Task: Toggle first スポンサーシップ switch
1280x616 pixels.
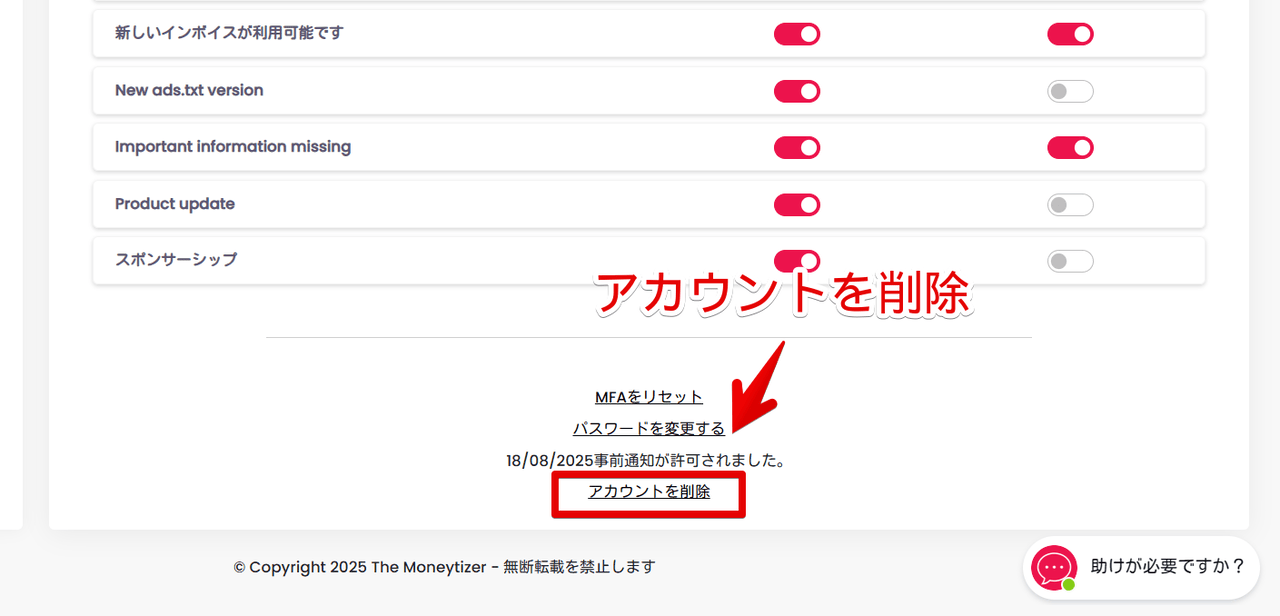Action: coord(797,261)
